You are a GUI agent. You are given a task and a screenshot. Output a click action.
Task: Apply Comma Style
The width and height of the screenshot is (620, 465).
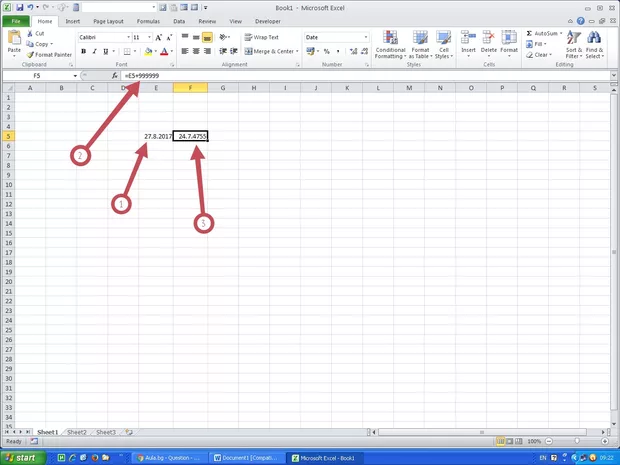(338, 51)
